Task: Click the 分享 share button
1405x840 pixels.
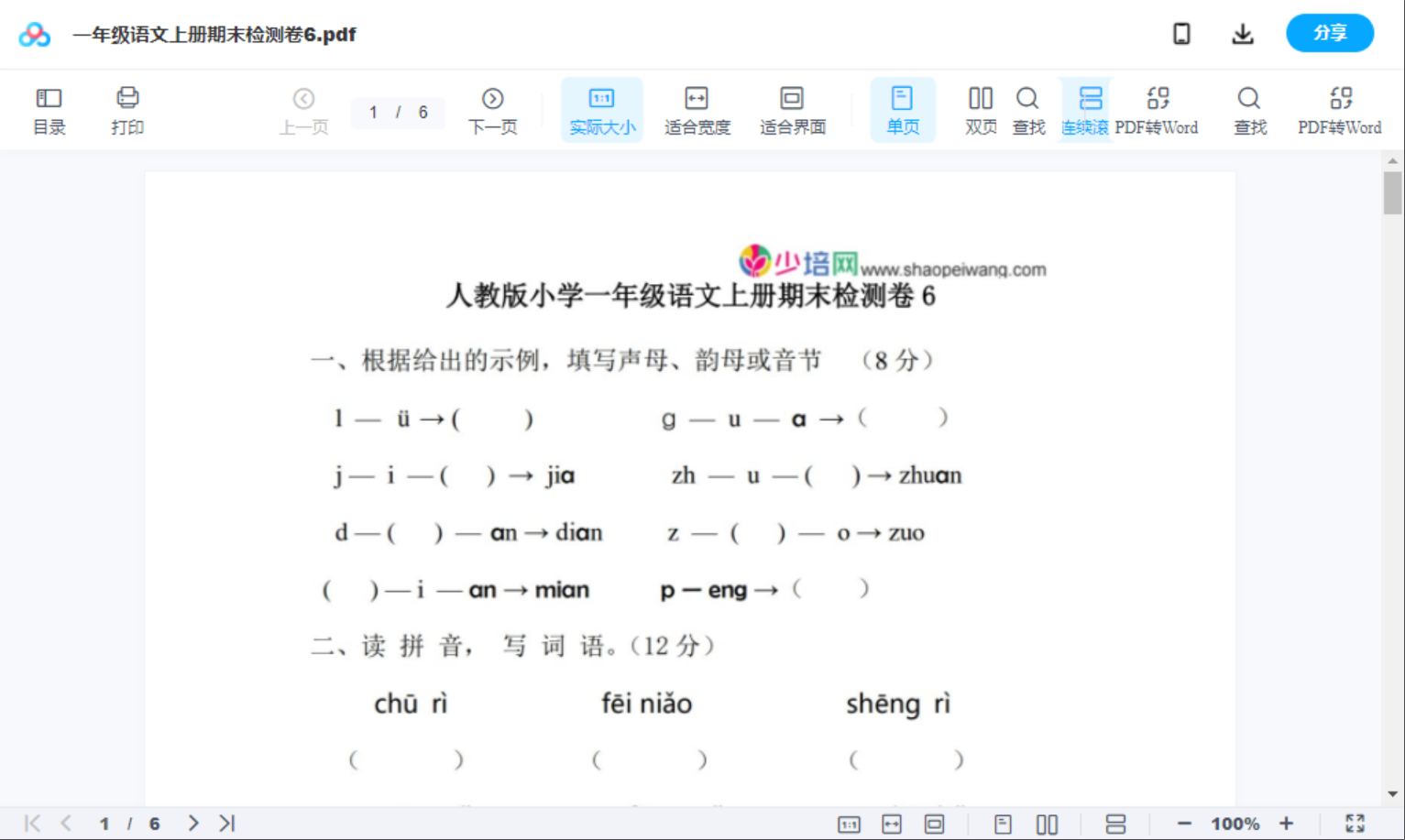Action: coord(1329,33)
